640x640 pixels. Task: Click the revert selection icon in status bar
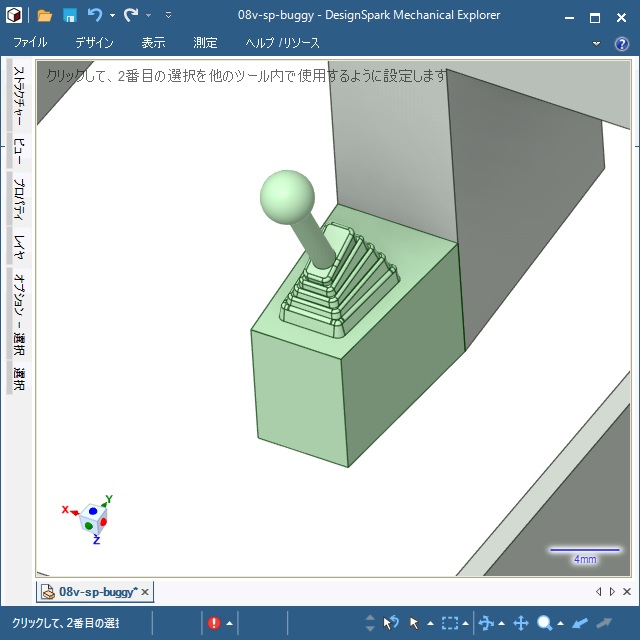click(x=391, y=623)
